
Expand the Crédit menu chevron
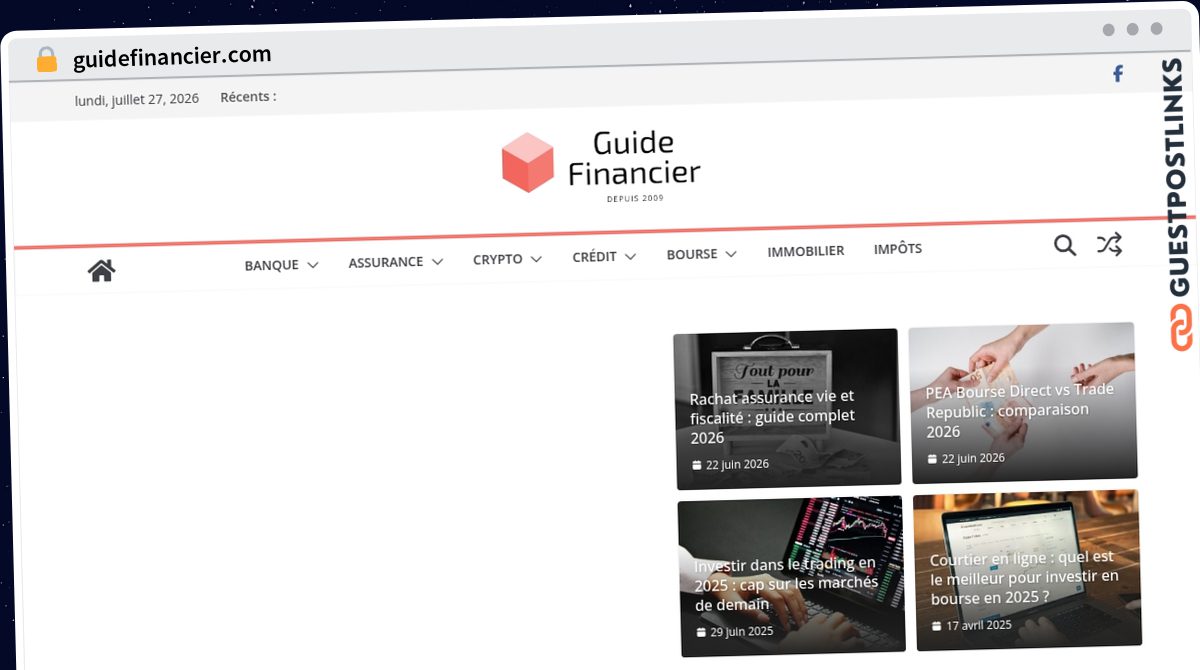630,257
